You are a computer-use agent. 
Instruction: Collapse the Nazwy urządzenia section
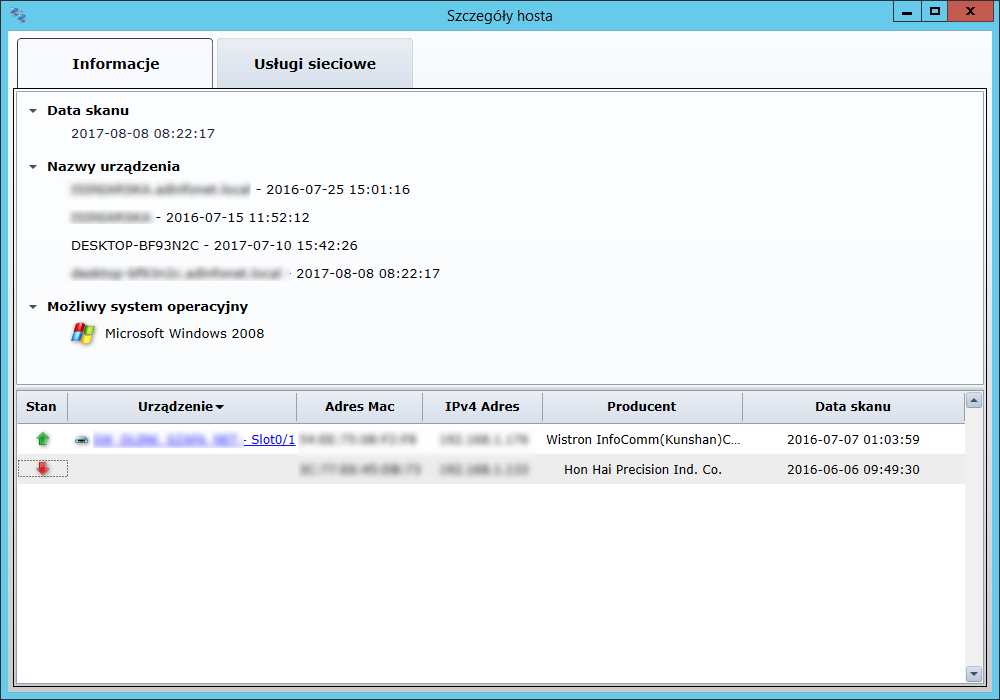33,167
